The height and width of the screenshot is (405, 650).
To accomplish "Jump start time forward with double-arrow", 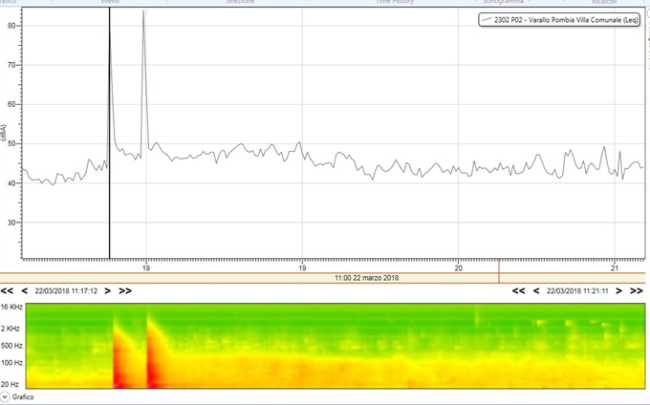I will click(x=125, y=290).
